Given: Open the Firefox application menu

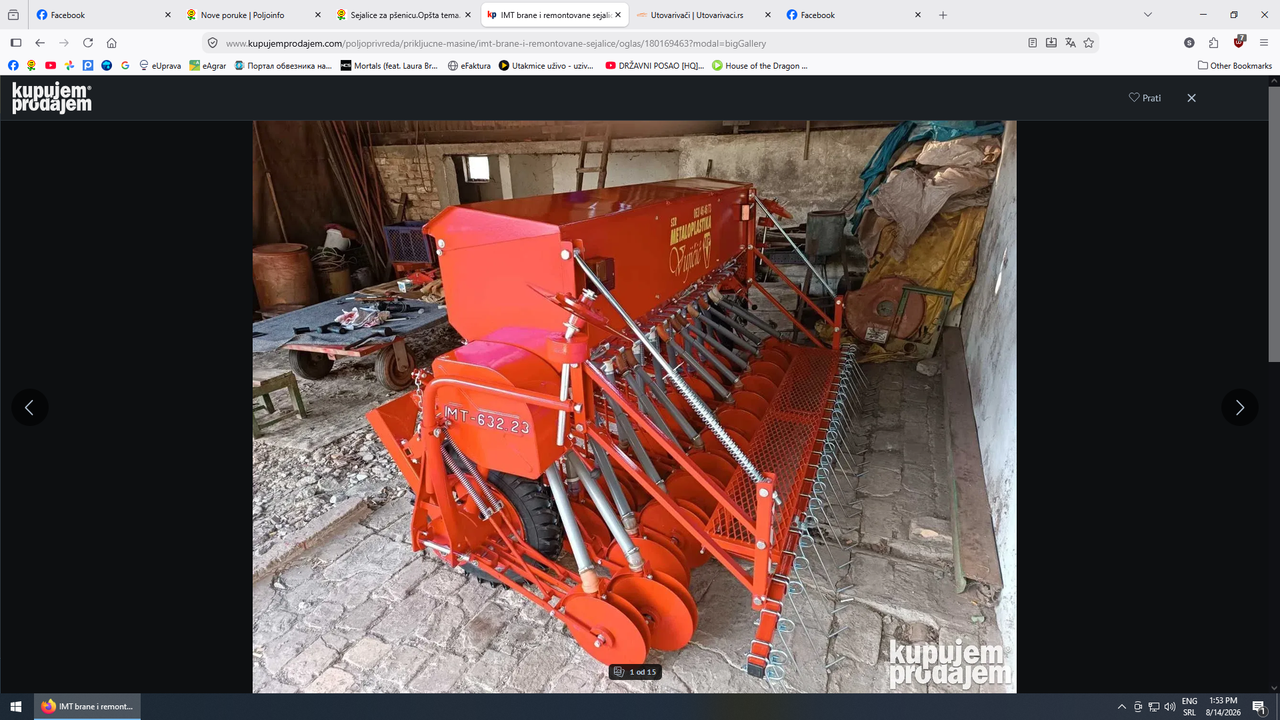Looking at the screenshot, I should pyautogui.click(x=1264, y=43).
